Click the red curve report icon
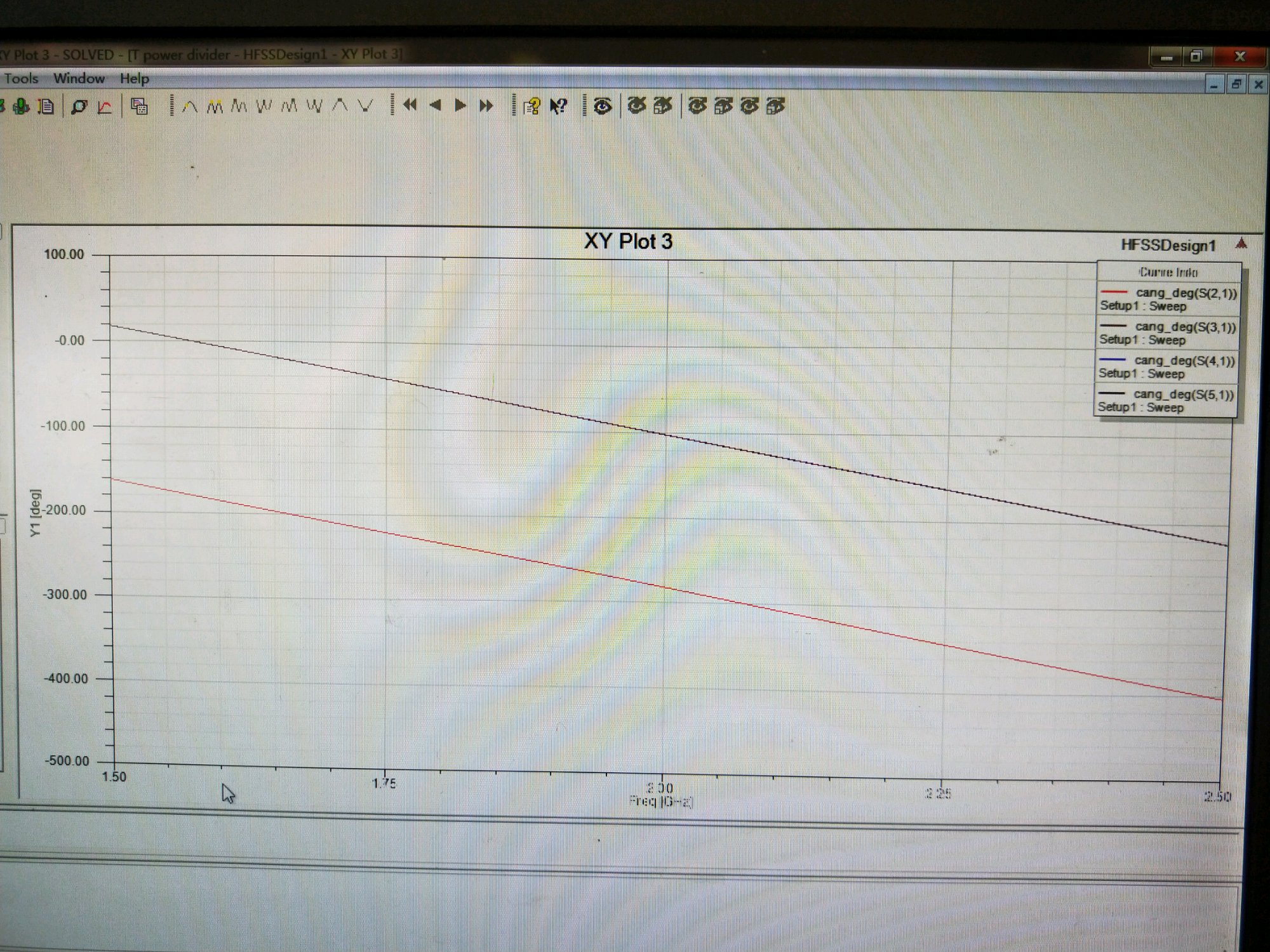 105,107
